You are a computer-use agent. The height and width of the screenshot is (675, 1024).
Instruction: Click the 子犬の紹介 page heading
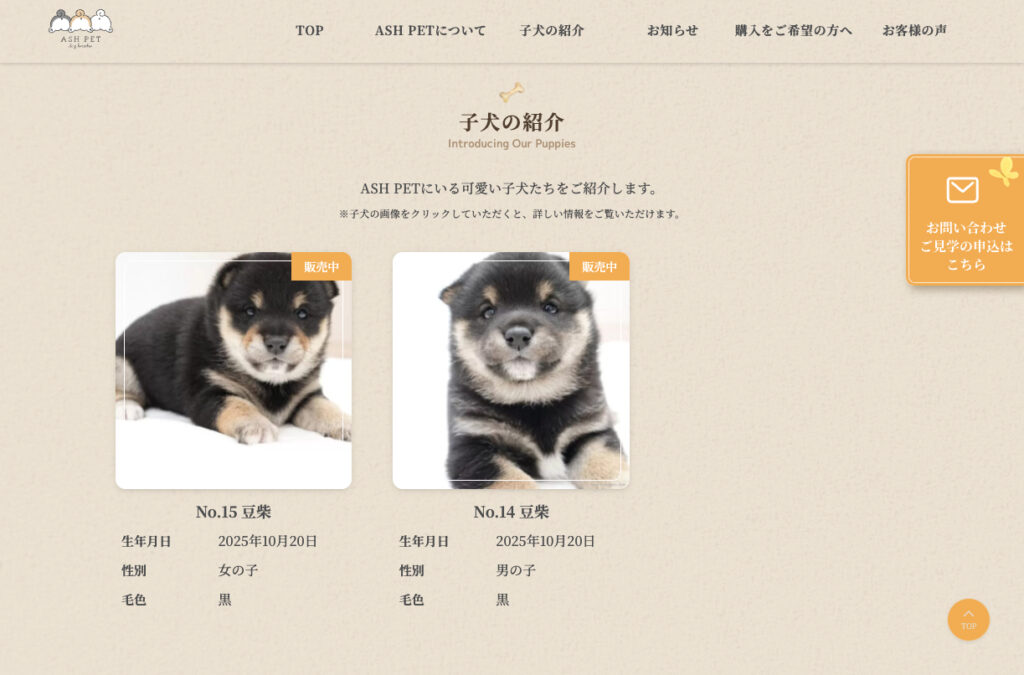(x=511, y=122)
